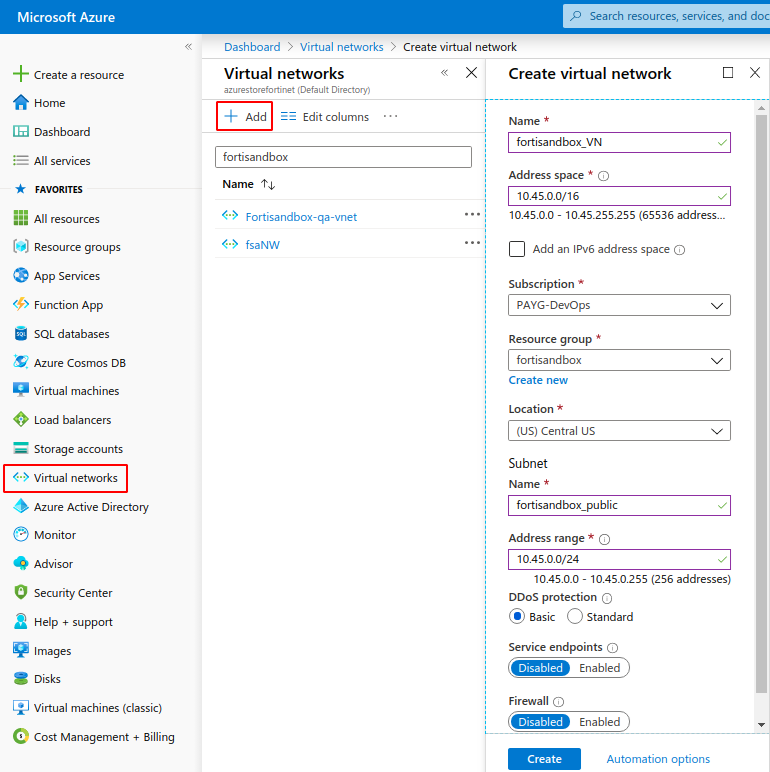
Task: Click info icon next to Service endpoints
Action: tap(612, 648)
